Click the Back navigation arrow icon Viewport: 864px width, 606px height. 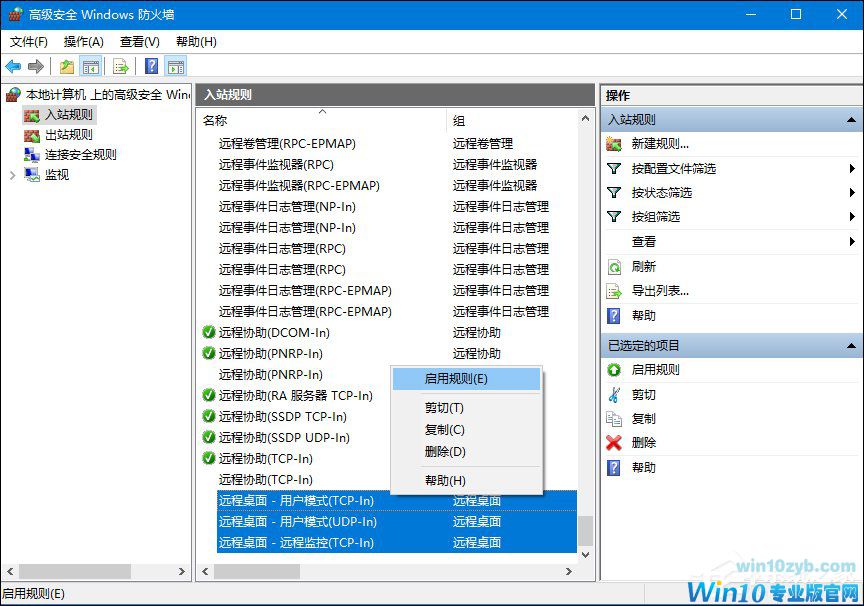click(x=12, y=66)
